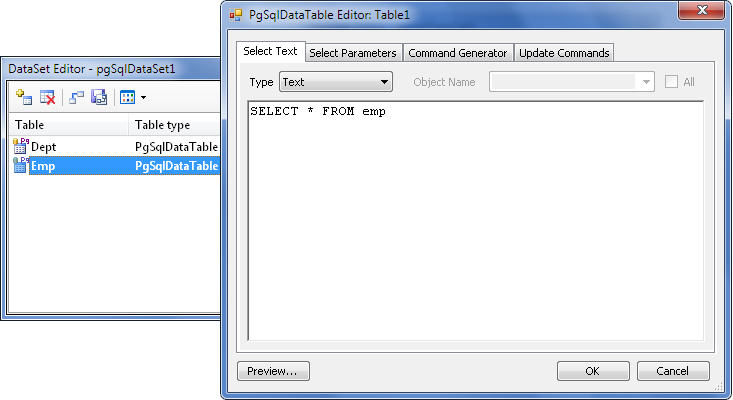Click the grid view toolbar icon

pyautogui.click(x=127, y=97)
